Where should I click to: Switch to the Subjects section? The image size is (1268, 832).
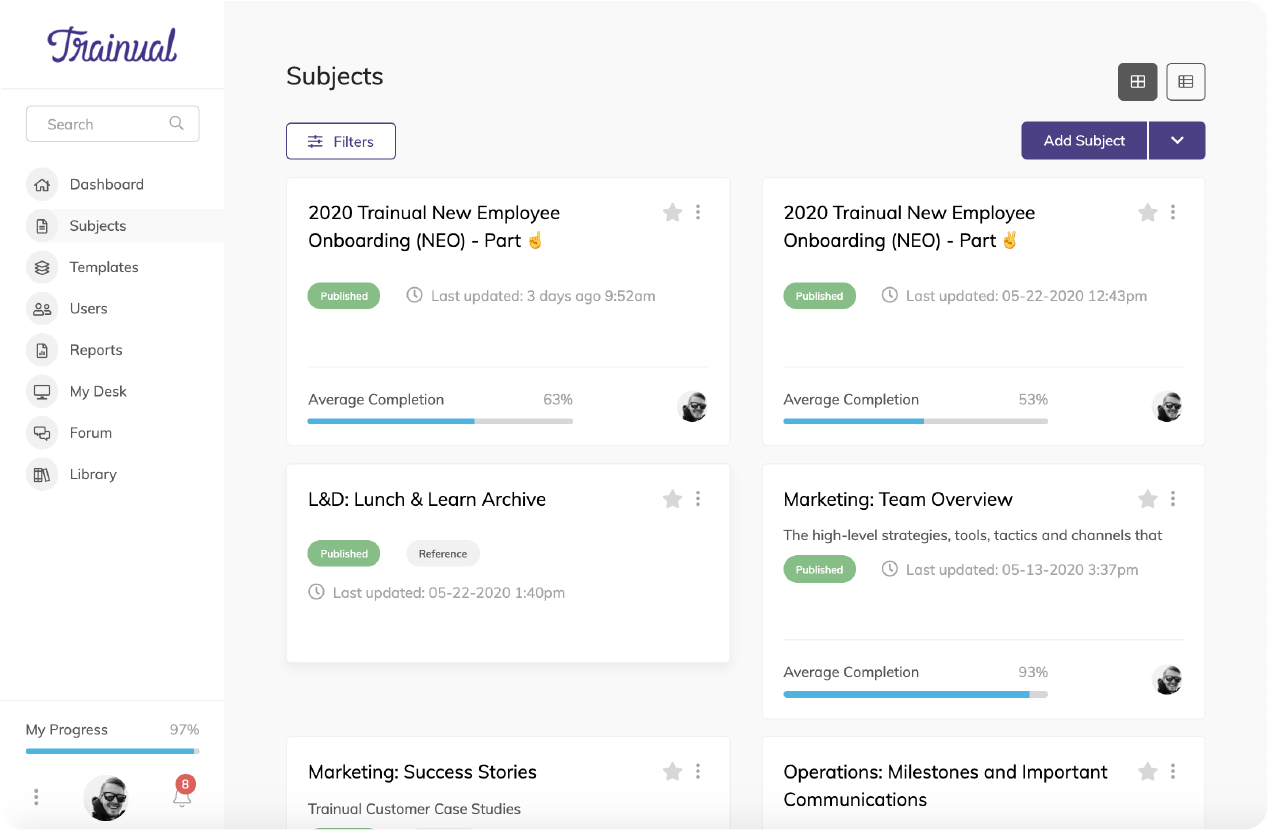click(x=96, y=226)
